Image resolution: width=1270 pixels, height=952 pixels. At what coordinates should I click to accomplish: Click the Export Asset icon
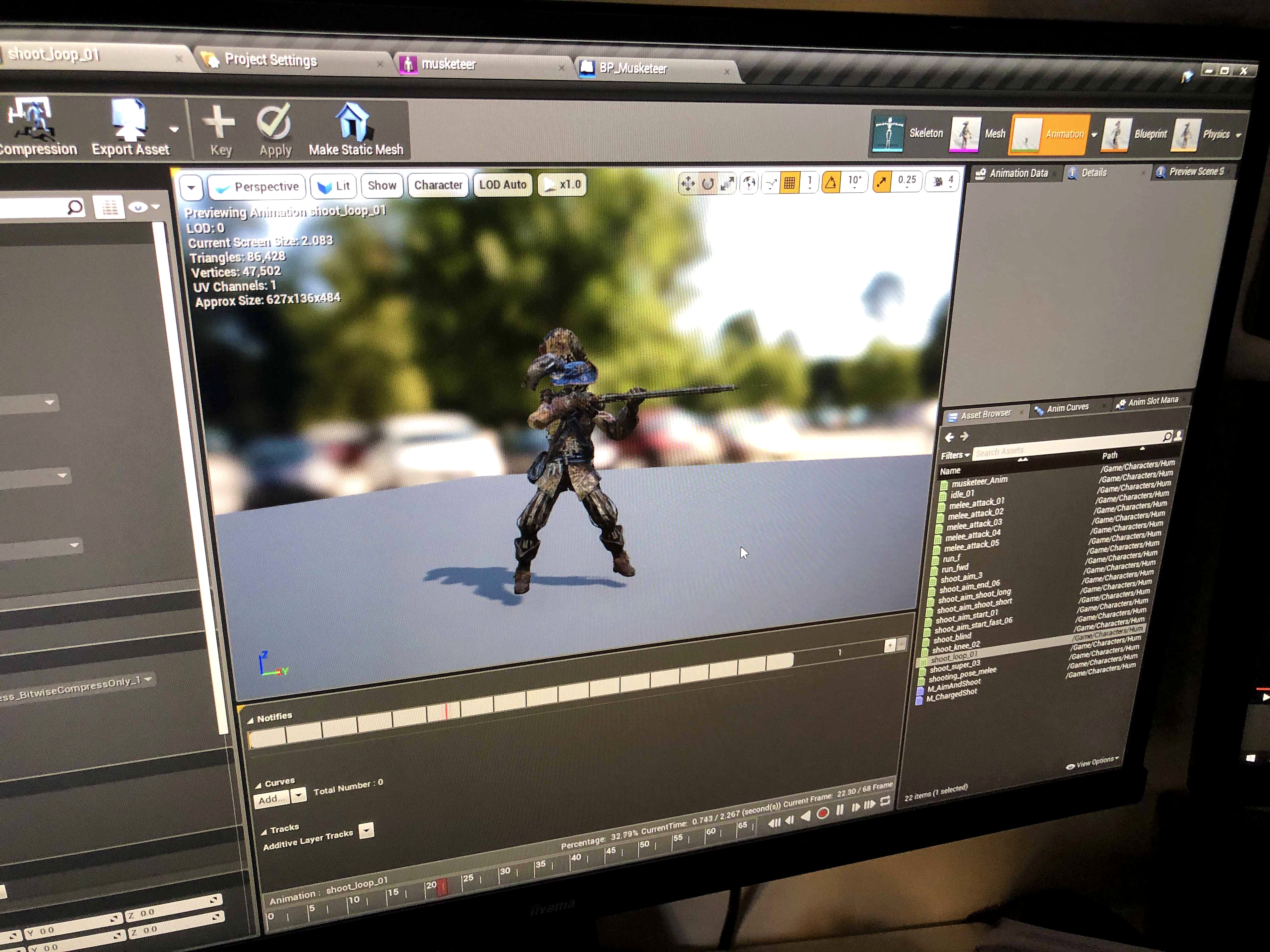pyautogui.click(x=129, y=120)
